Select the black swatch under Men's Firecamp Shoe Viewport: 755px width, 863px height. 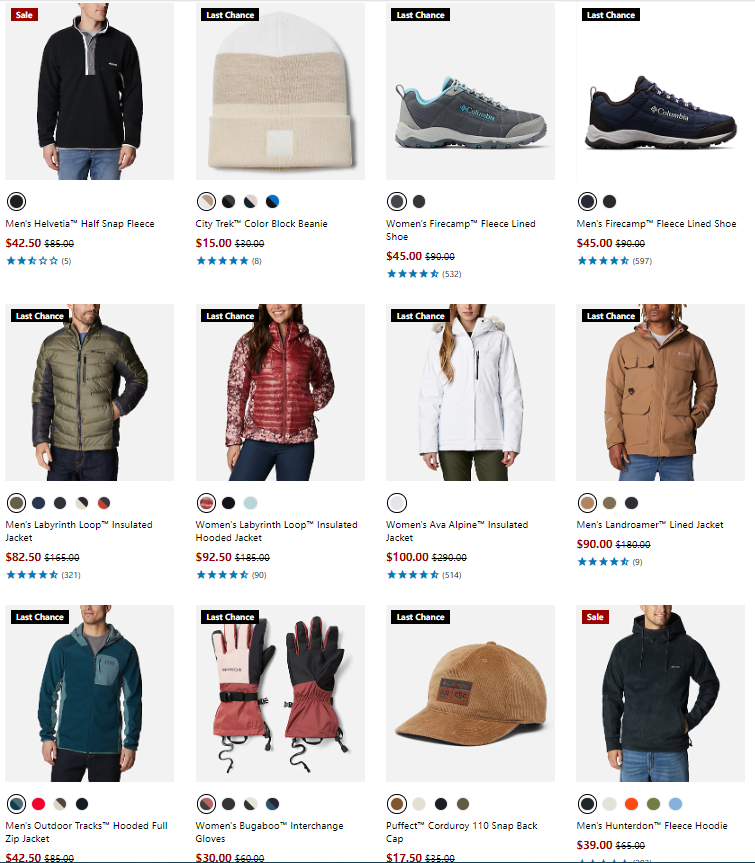[609, 201]
